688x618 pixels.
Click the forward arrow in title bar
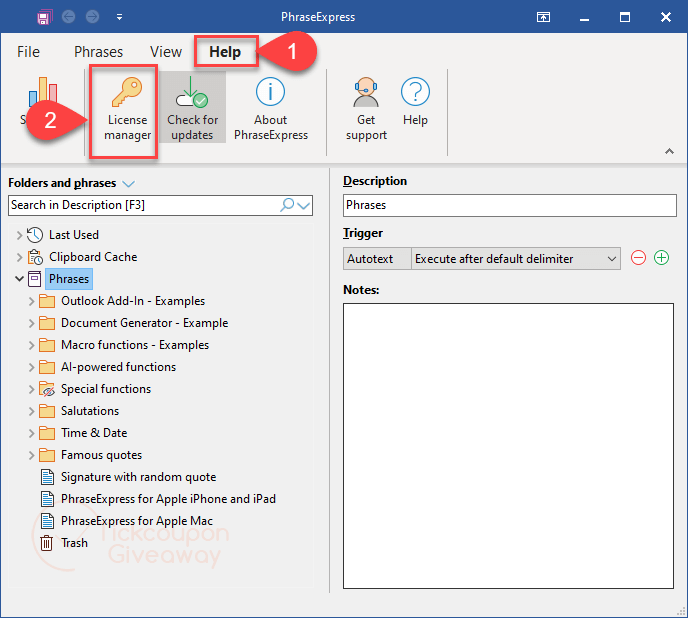[92, 17]
